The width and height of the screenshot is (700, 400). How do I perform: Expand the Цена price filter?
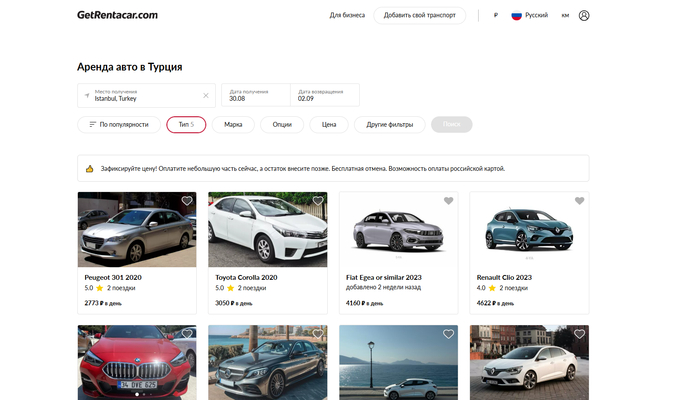pos(328,125)
